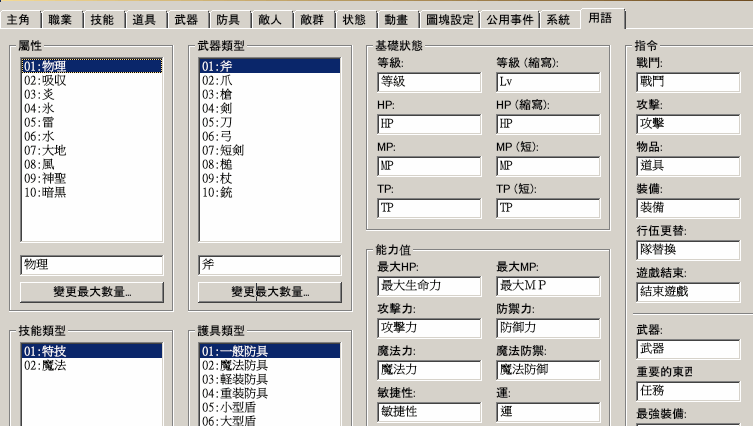This screenshot has width=753, height=426.
Task: Click the 魔法防禦 input field
Action: [548, 370]
